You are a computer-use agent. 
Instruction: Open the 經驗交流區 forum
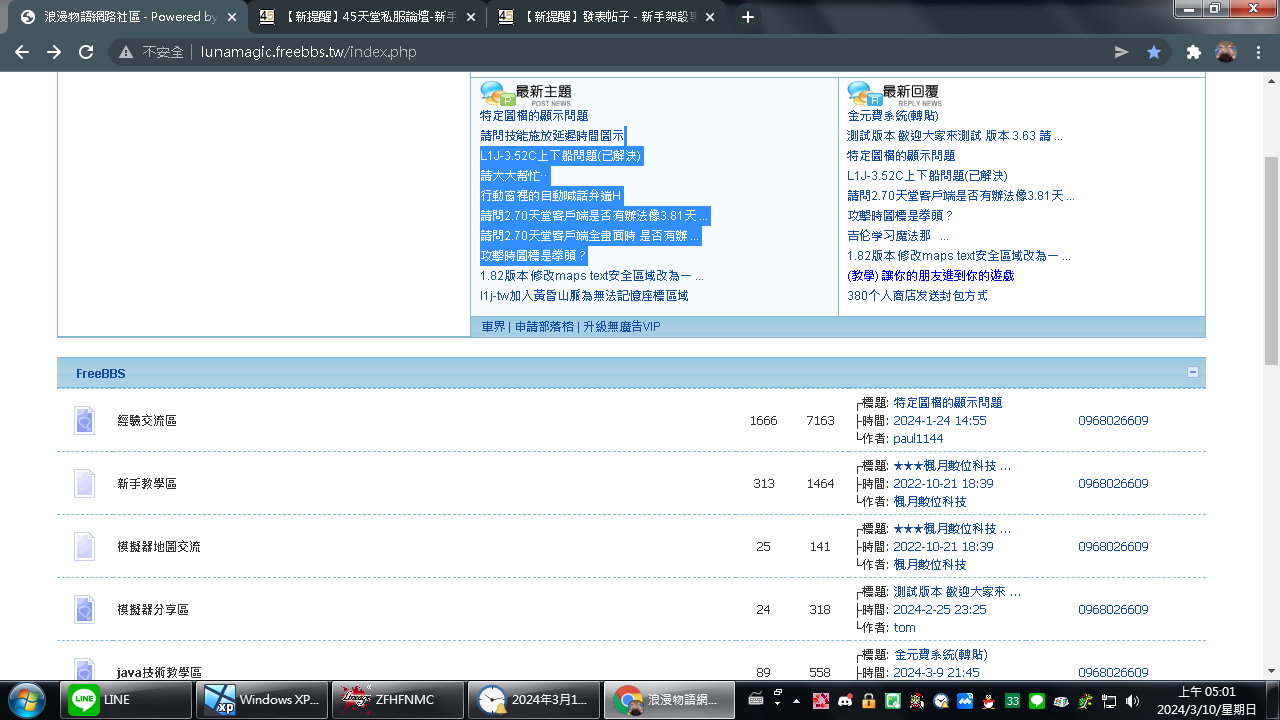147,421
